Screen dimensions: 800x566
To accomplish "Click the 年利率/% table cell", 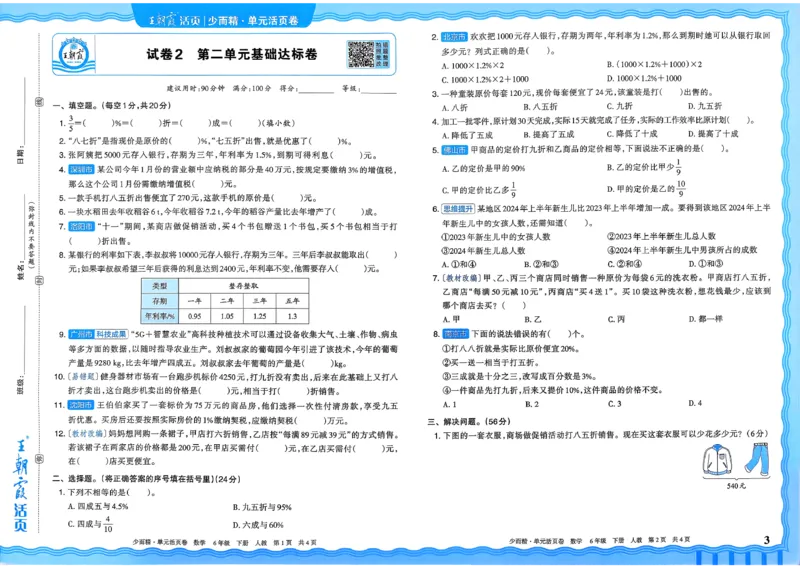I will coord(160,316).
